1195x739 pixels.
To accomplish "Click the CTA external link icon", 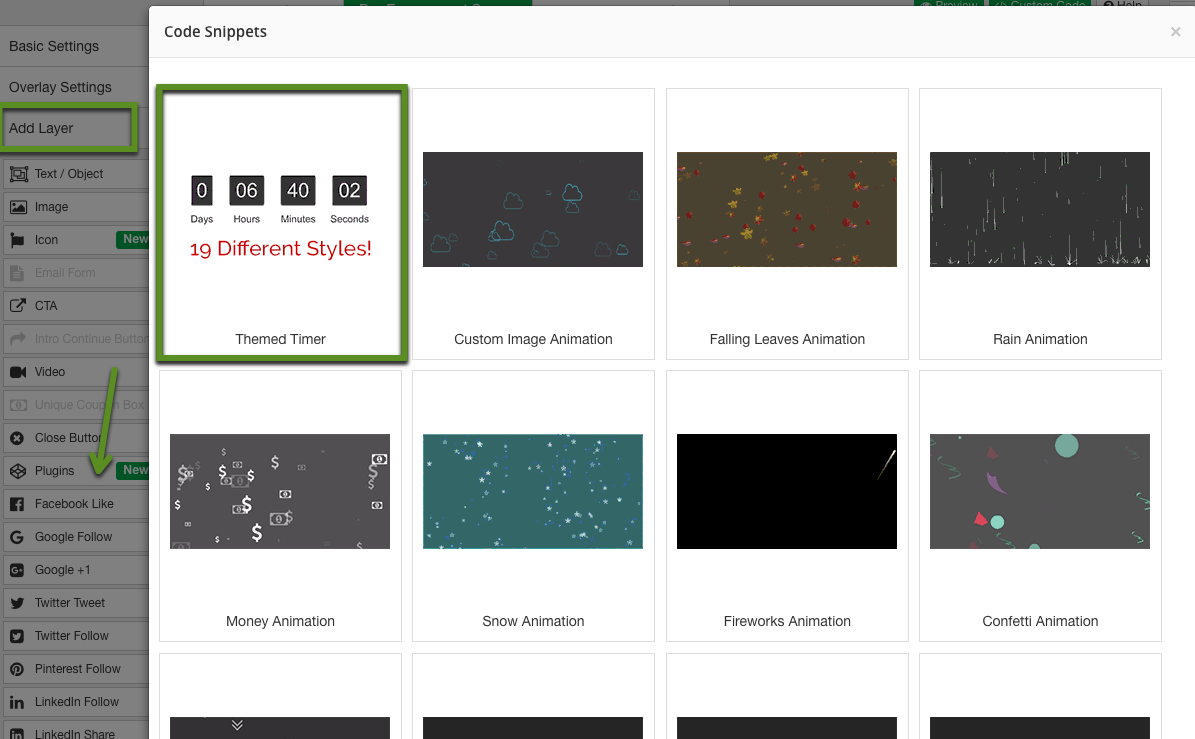I will pyautogui.click(x=18, y=306).
